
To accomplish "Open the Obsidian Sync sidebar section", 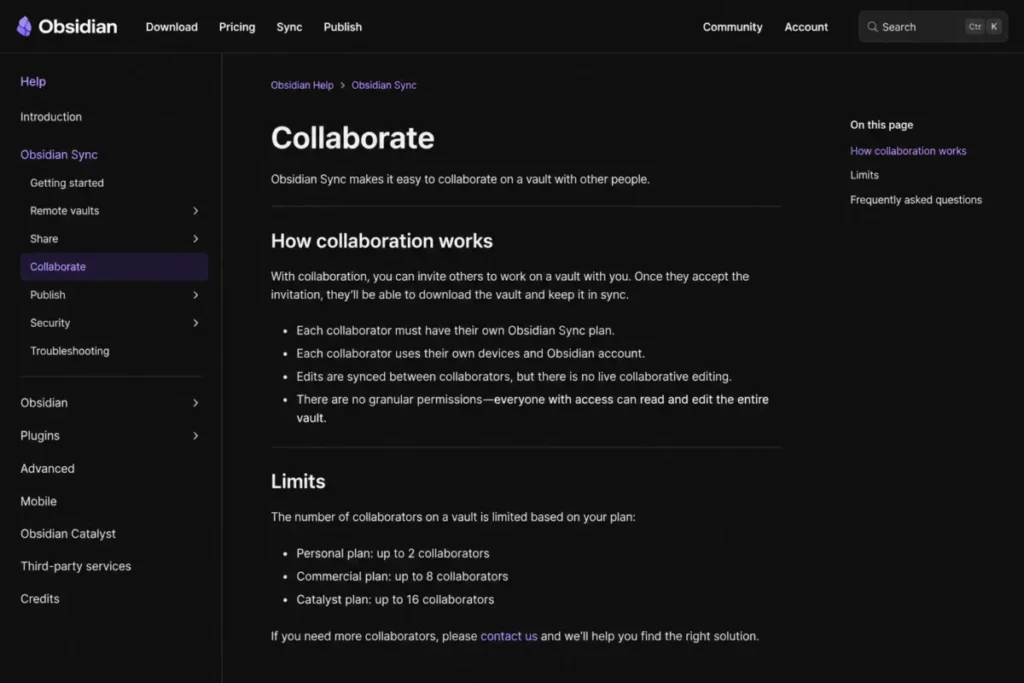I will coord(59,155).
